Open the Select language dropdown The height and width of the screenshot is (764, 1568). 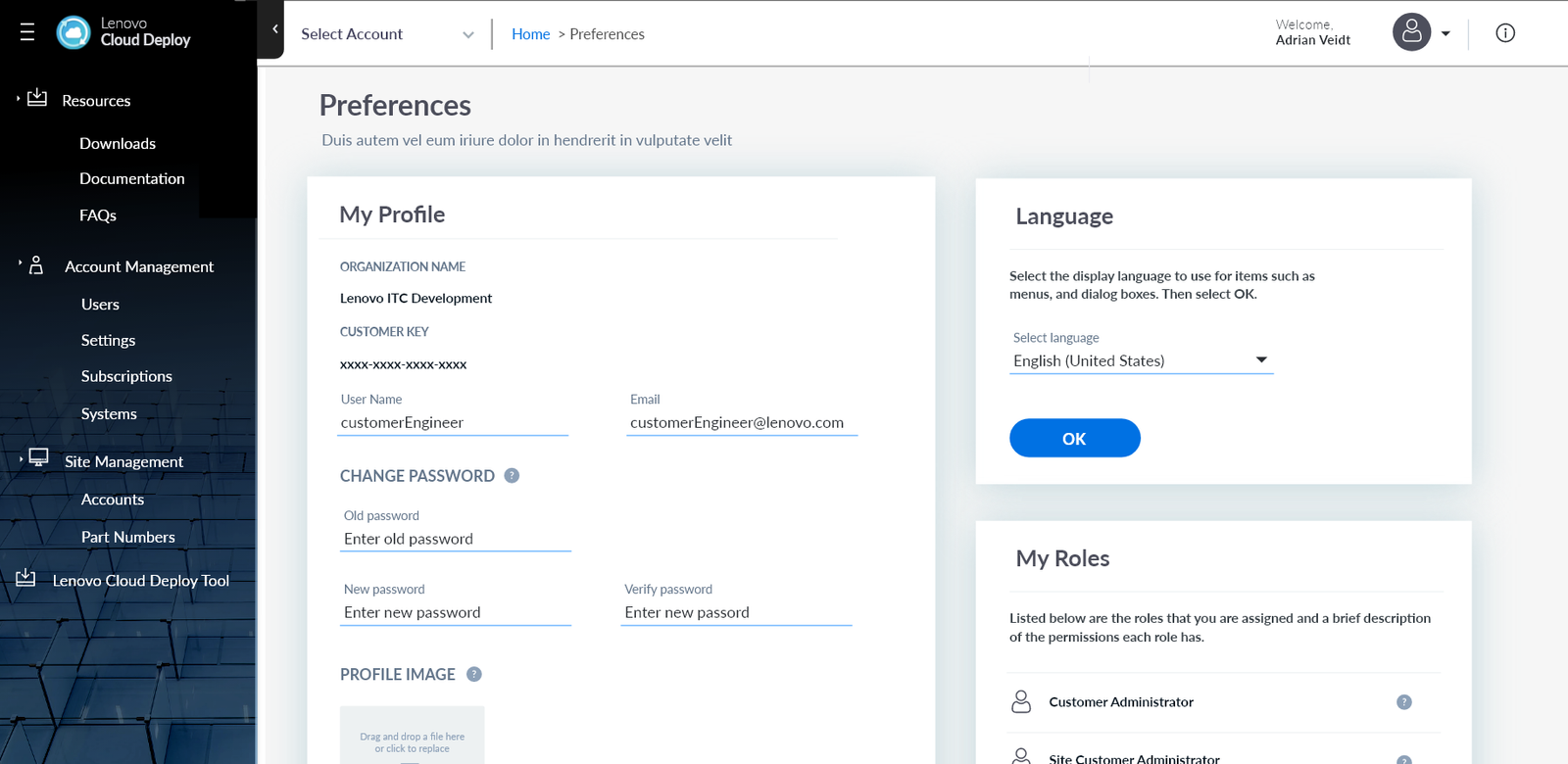coord(1141,360)
